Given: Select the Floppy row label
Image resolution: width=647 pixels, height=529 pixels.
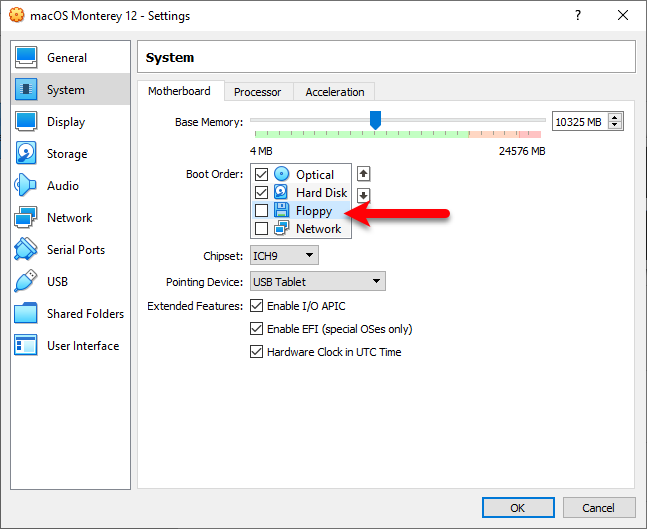Looking at the screenshot, I should tap(314, 211).
